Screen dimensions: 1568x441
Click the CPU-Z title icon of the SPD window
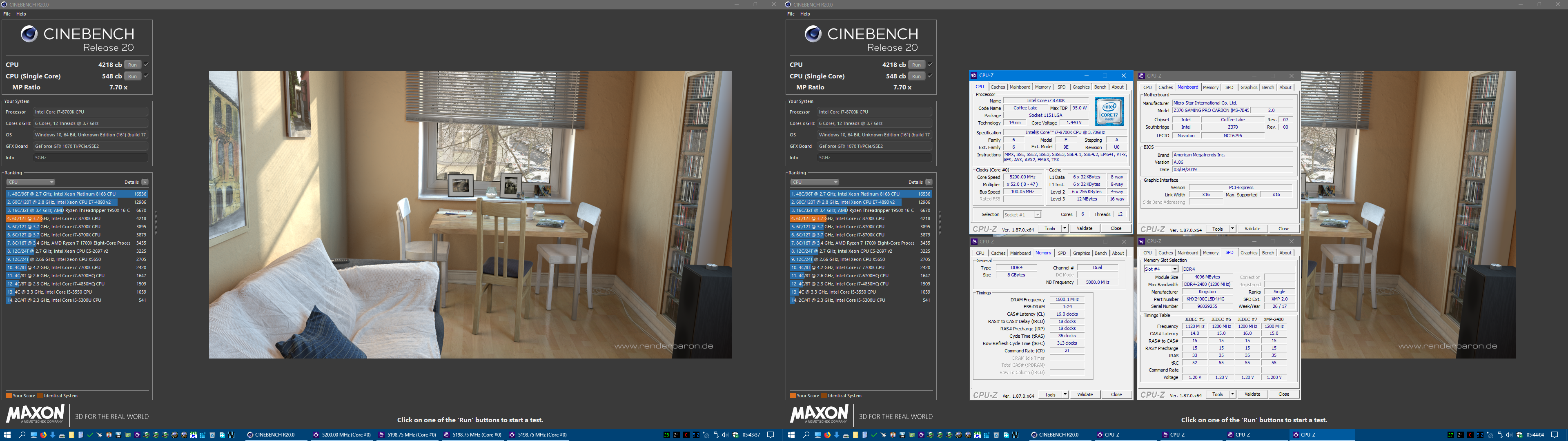click(x=1143, y=242)
